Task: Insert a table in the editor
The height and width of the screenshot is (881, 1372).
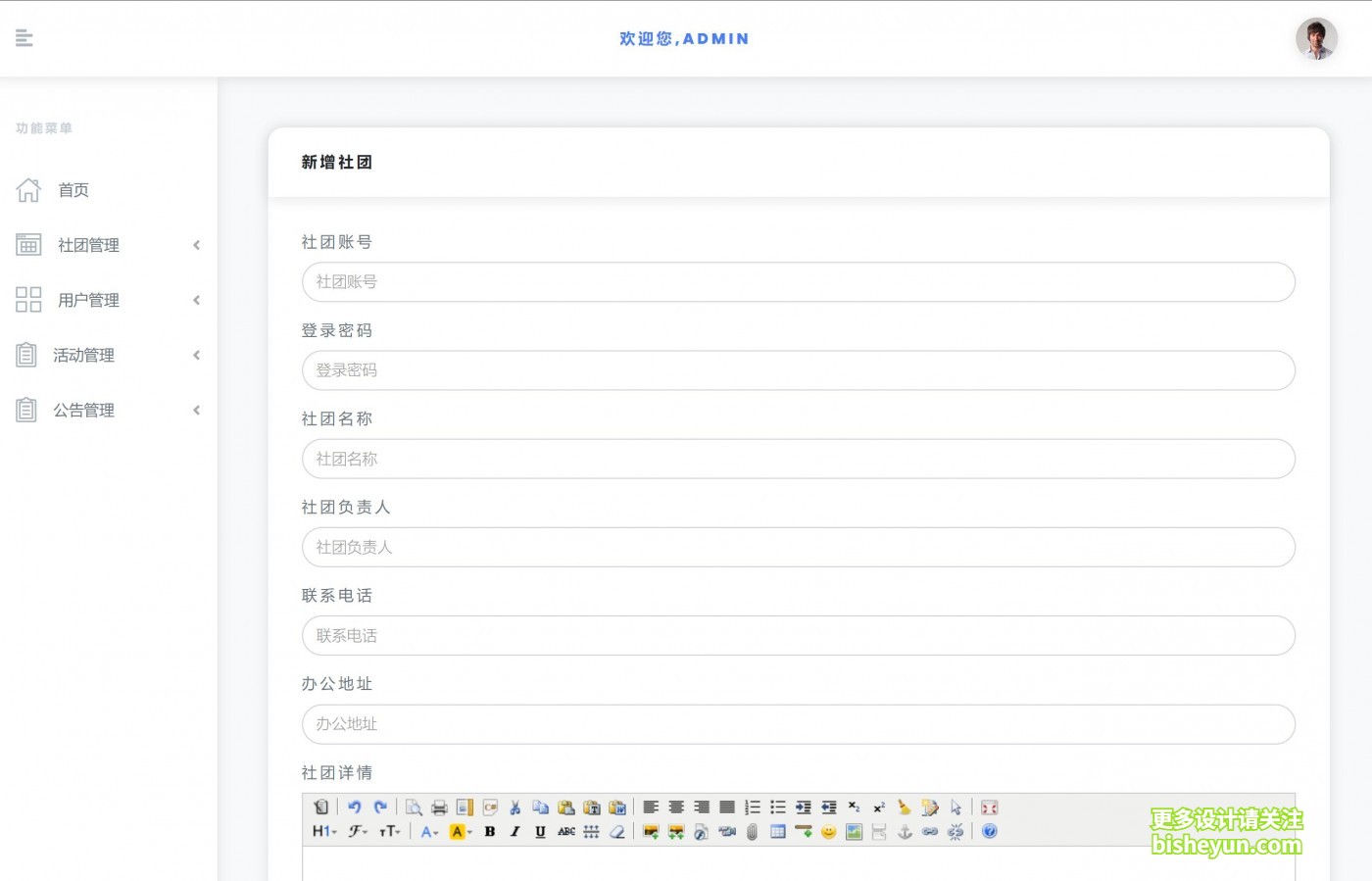Action: pyautogui.click(x=778, y=831)
